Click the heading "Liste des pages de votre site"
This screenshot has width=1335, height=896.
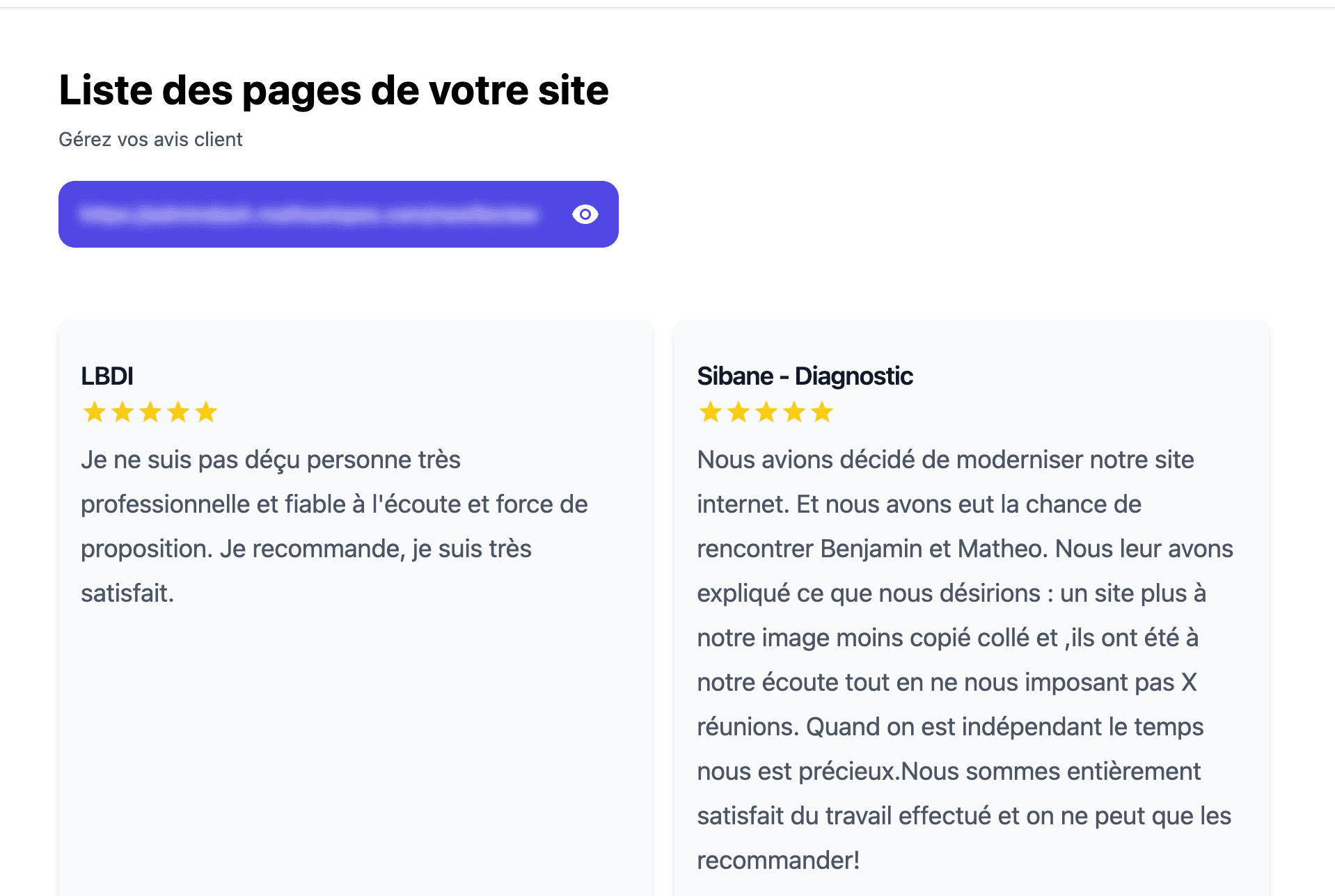[x=334, y=90]
